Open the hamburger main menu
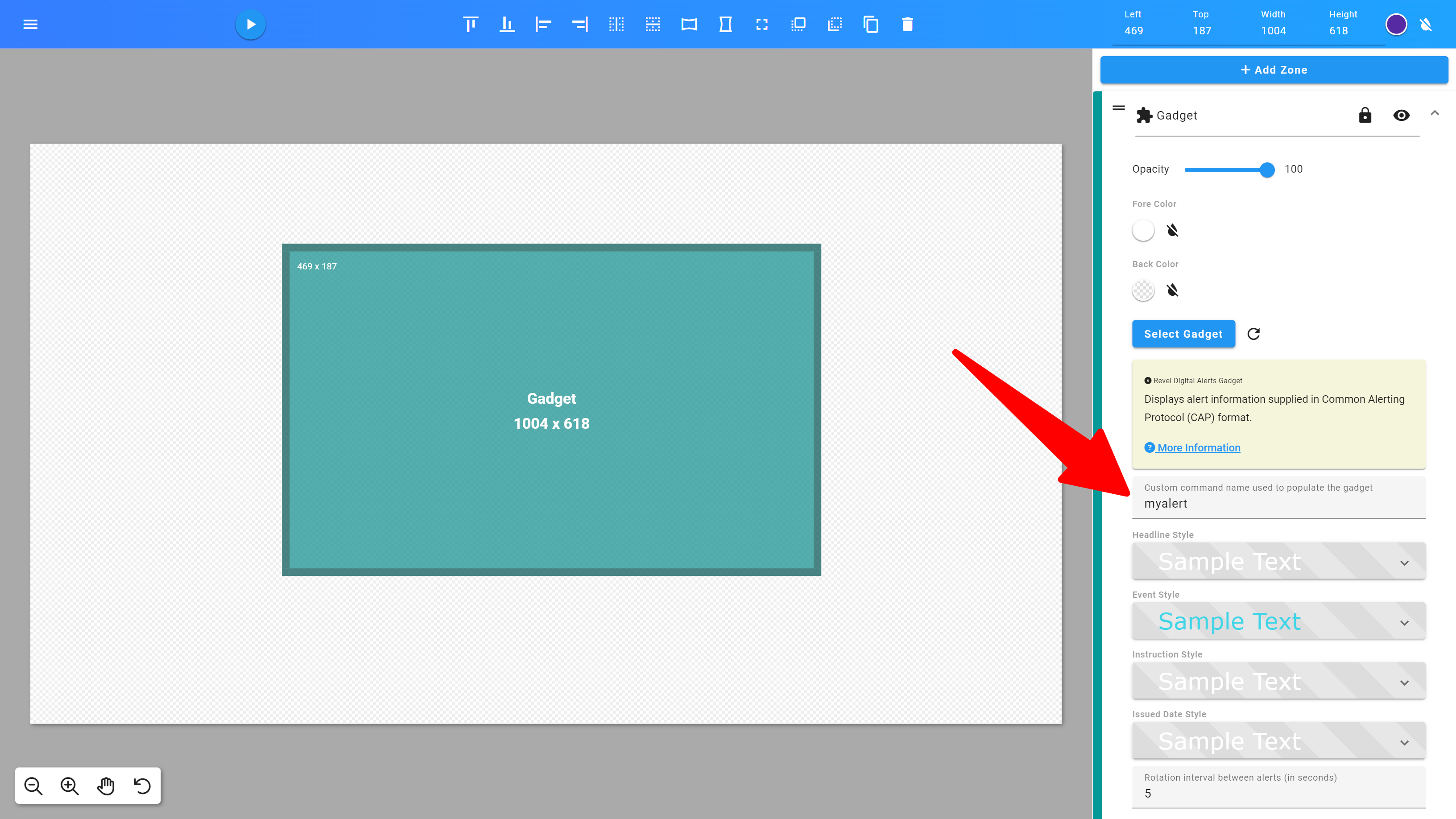The image size is (1456, 819). [30, 24]
